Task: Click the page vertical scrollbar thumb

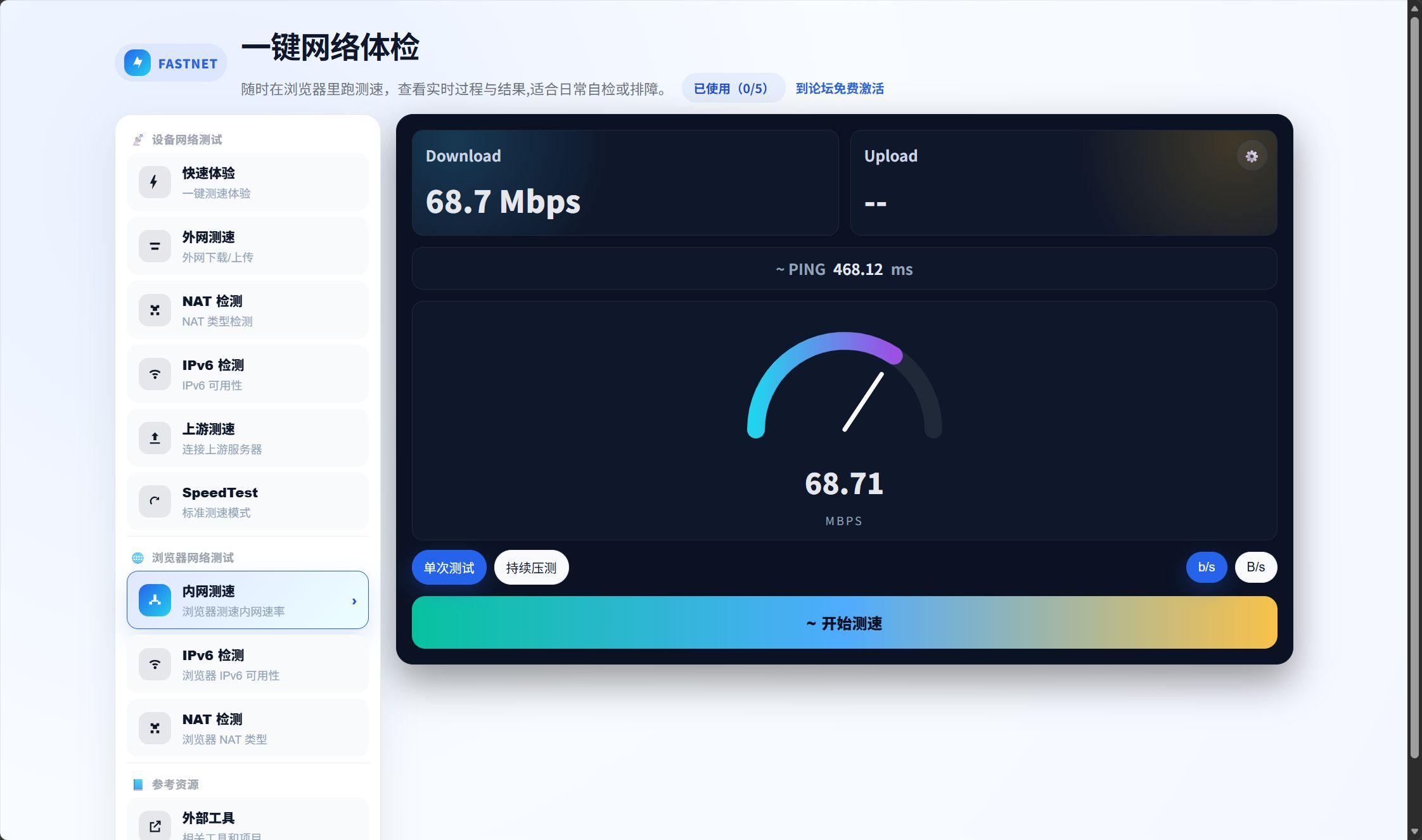Action: [x=1414, y=386]
